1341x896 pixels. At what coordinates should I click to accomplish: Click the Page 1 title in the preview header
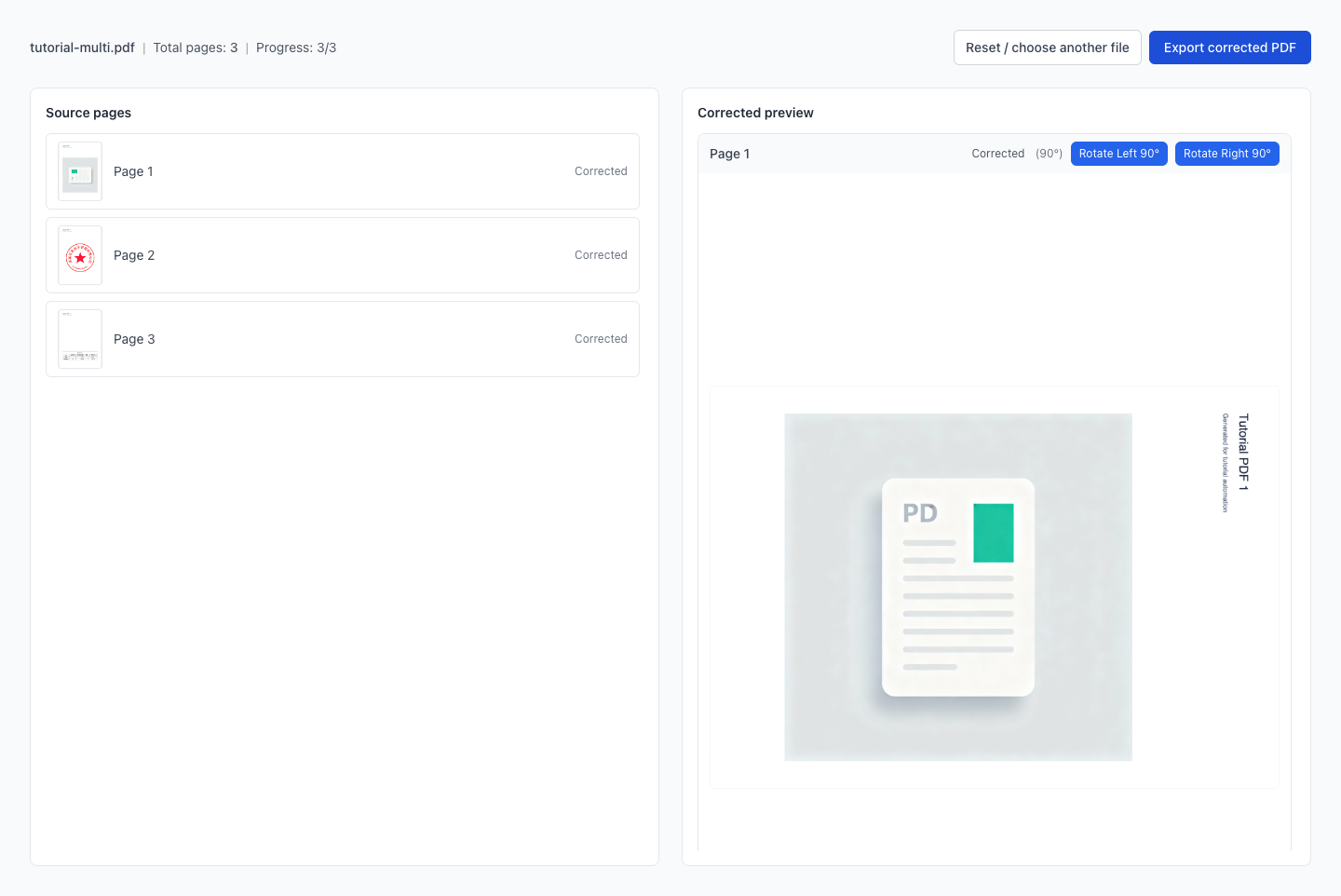click(729, 154)
